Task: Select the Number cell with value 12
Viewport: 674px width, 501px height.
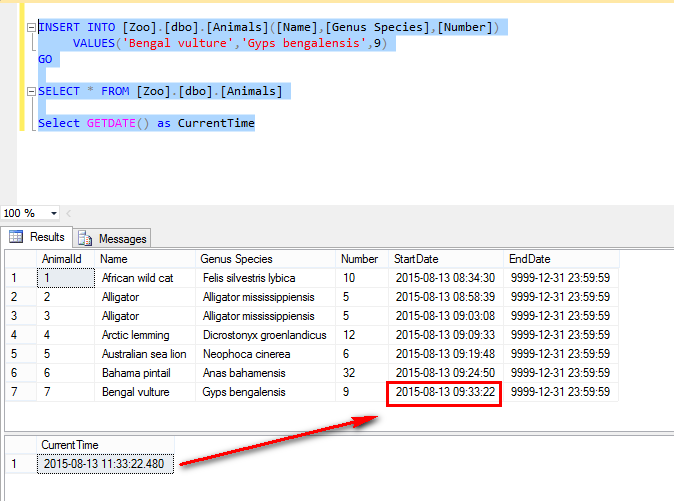Action: coord(362,335)
